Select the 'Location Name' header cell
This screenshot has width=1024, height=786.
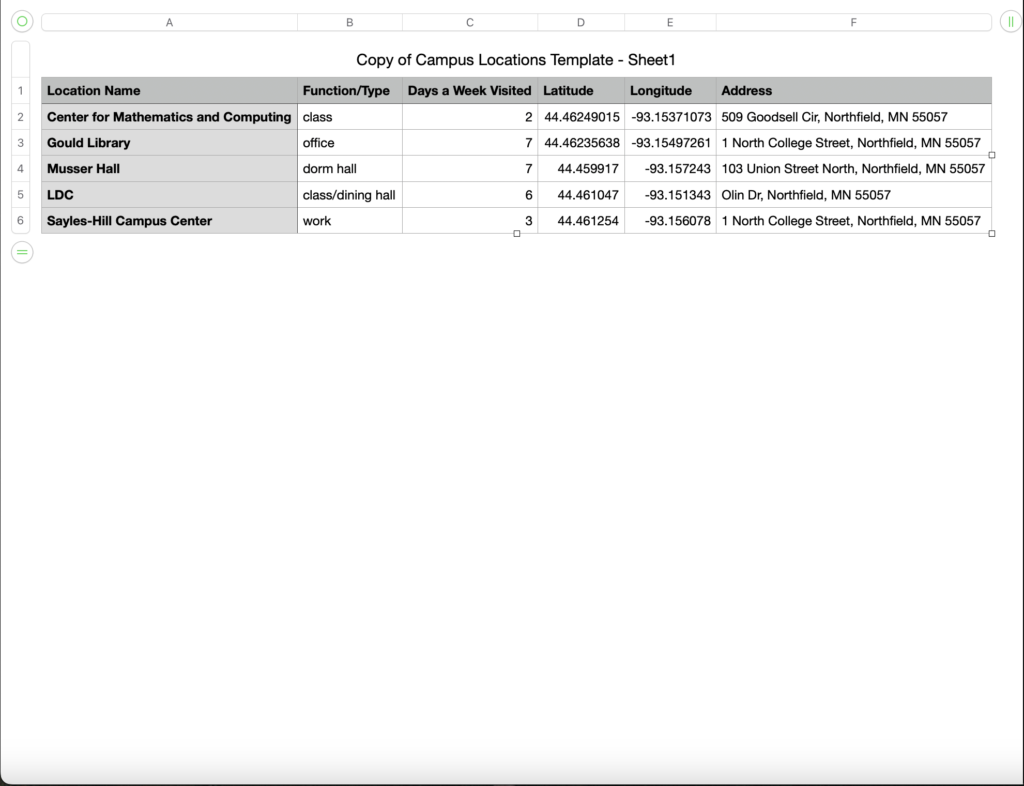pos(169,91)
